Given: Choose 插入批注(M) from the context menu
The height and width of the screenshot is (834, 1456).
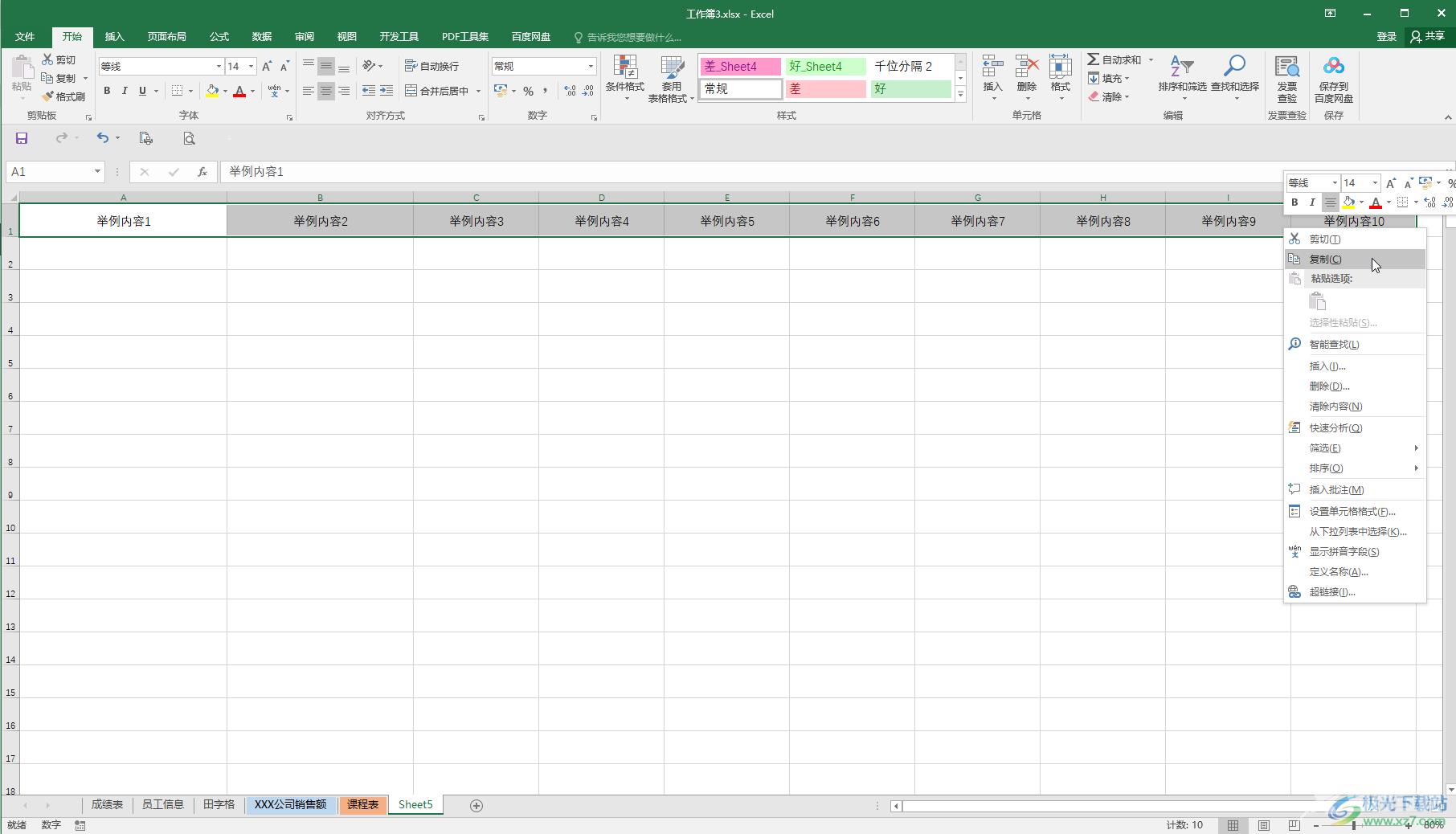Looking at the screenshot, I should [1355, 489].
